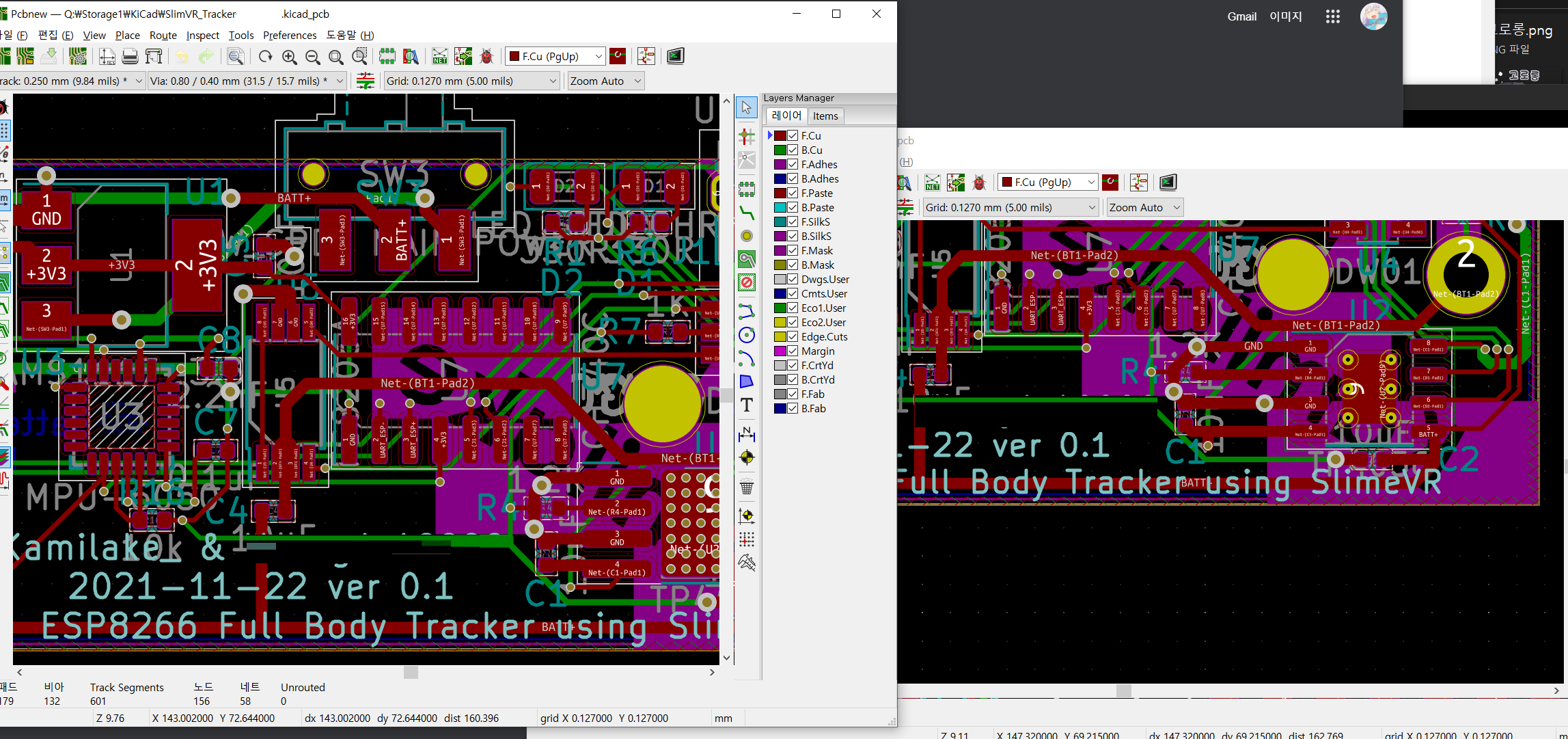
Task: Uncheck the F.SilkS layer visibility
Action: click(793, 221)
